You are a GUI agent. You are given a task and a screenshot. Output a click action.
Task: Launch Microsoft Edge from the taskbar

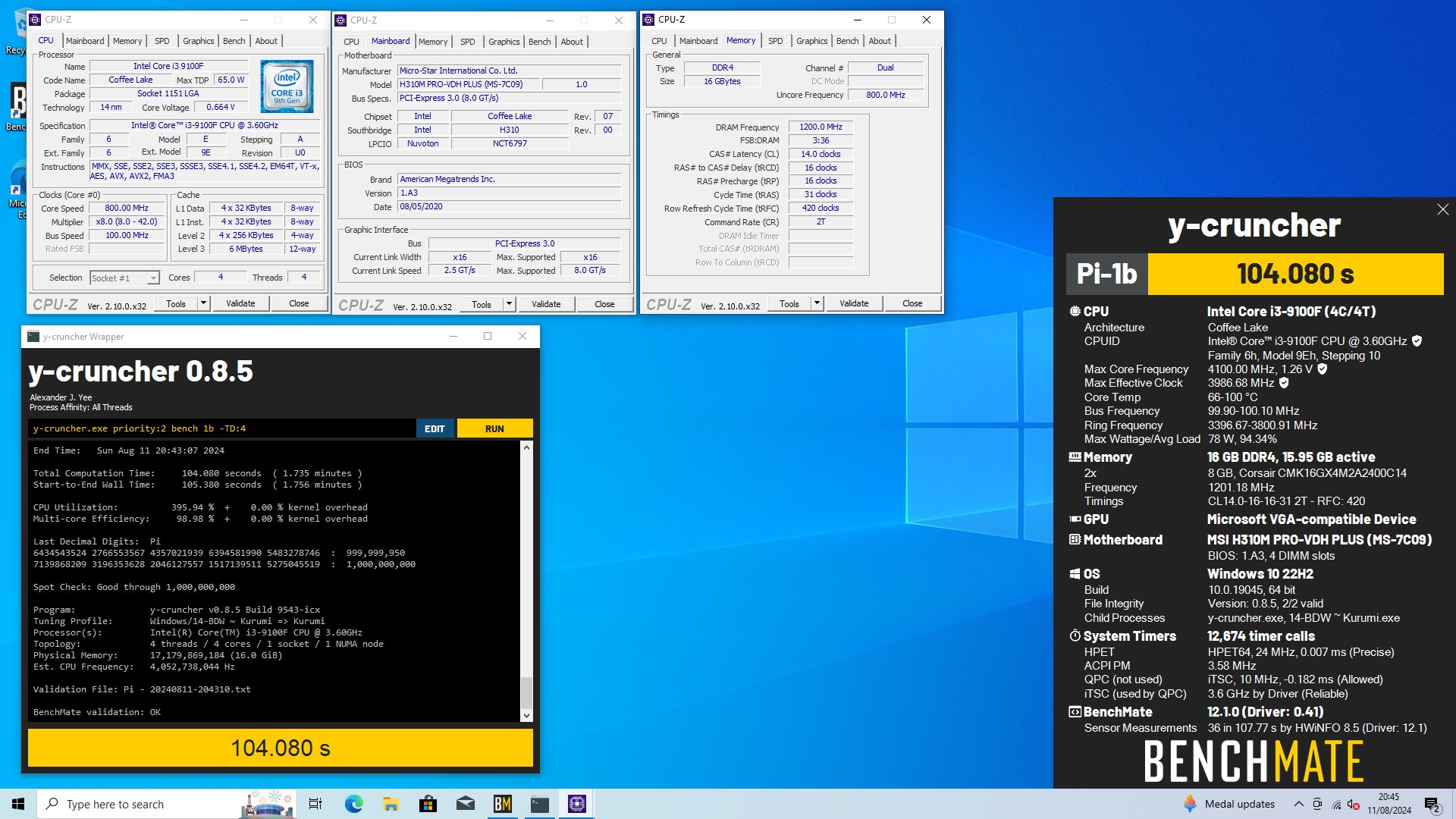click(353, 804)
